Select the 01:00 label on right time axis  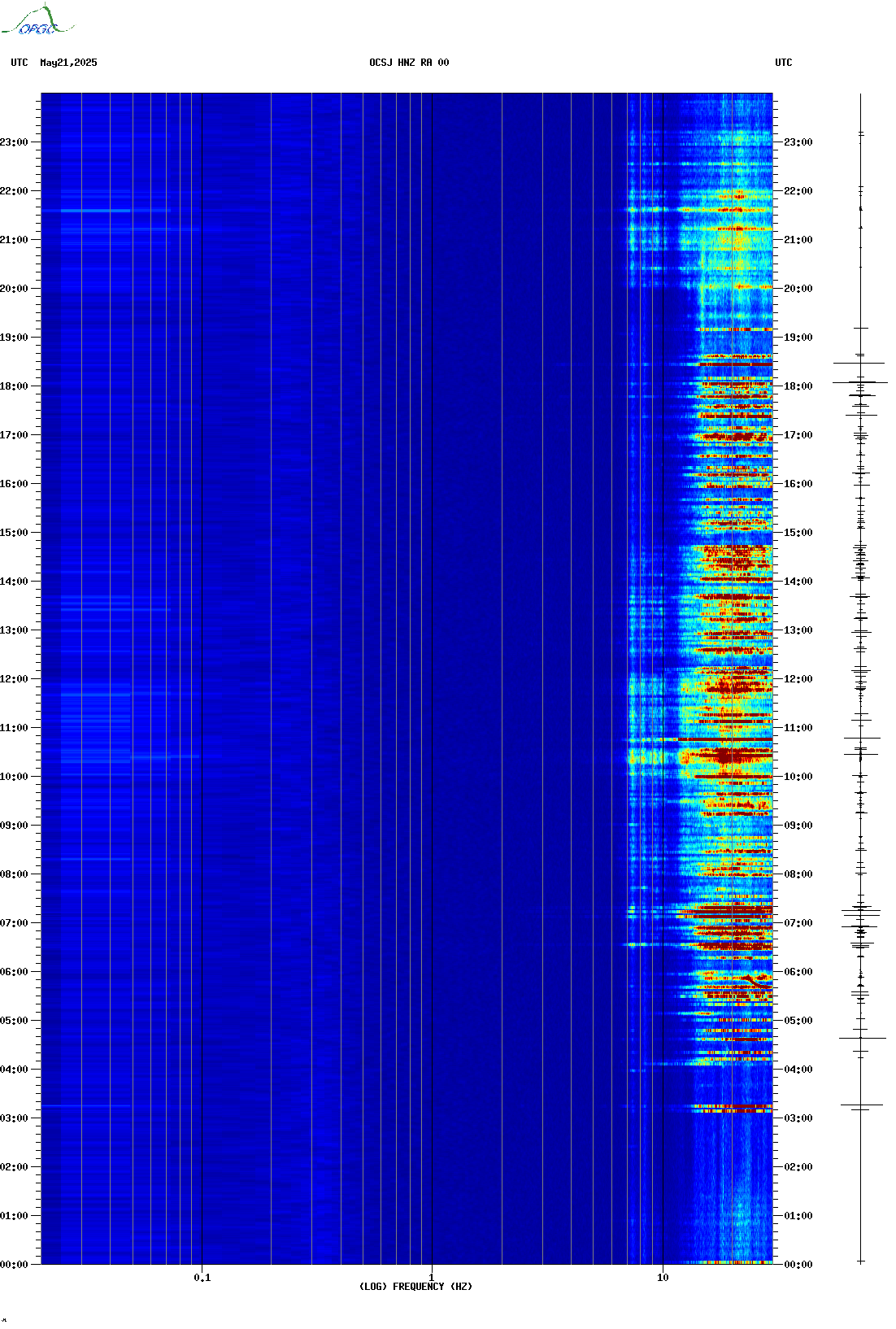click(798, 1216)
